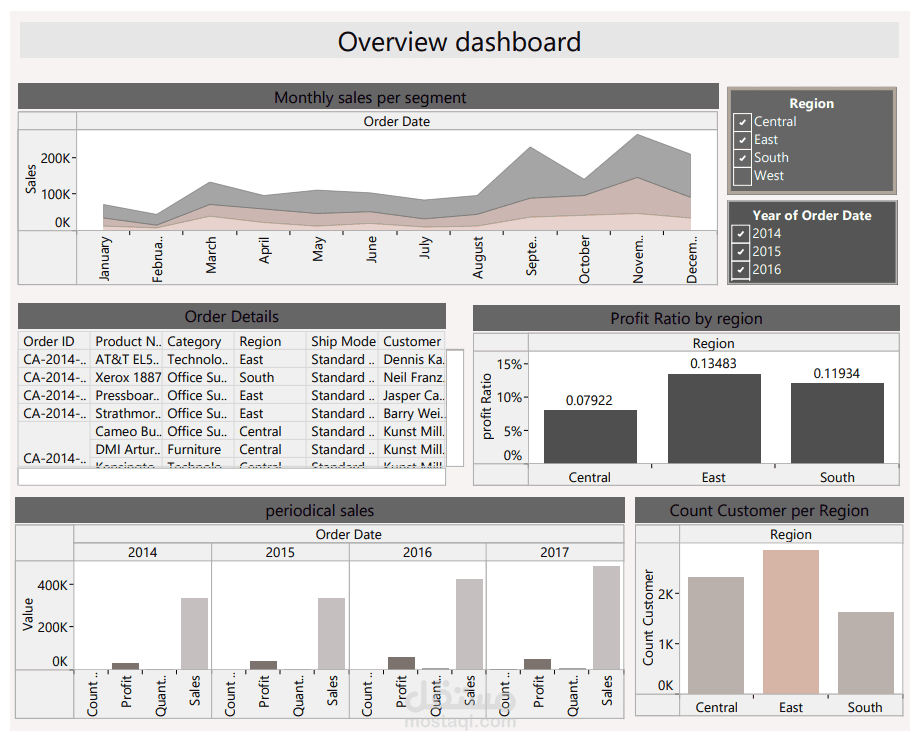This screenshot has height=746, width=922.
Task: Select the Cameo Bu.. product cell
Action: [x=126, y=431]
